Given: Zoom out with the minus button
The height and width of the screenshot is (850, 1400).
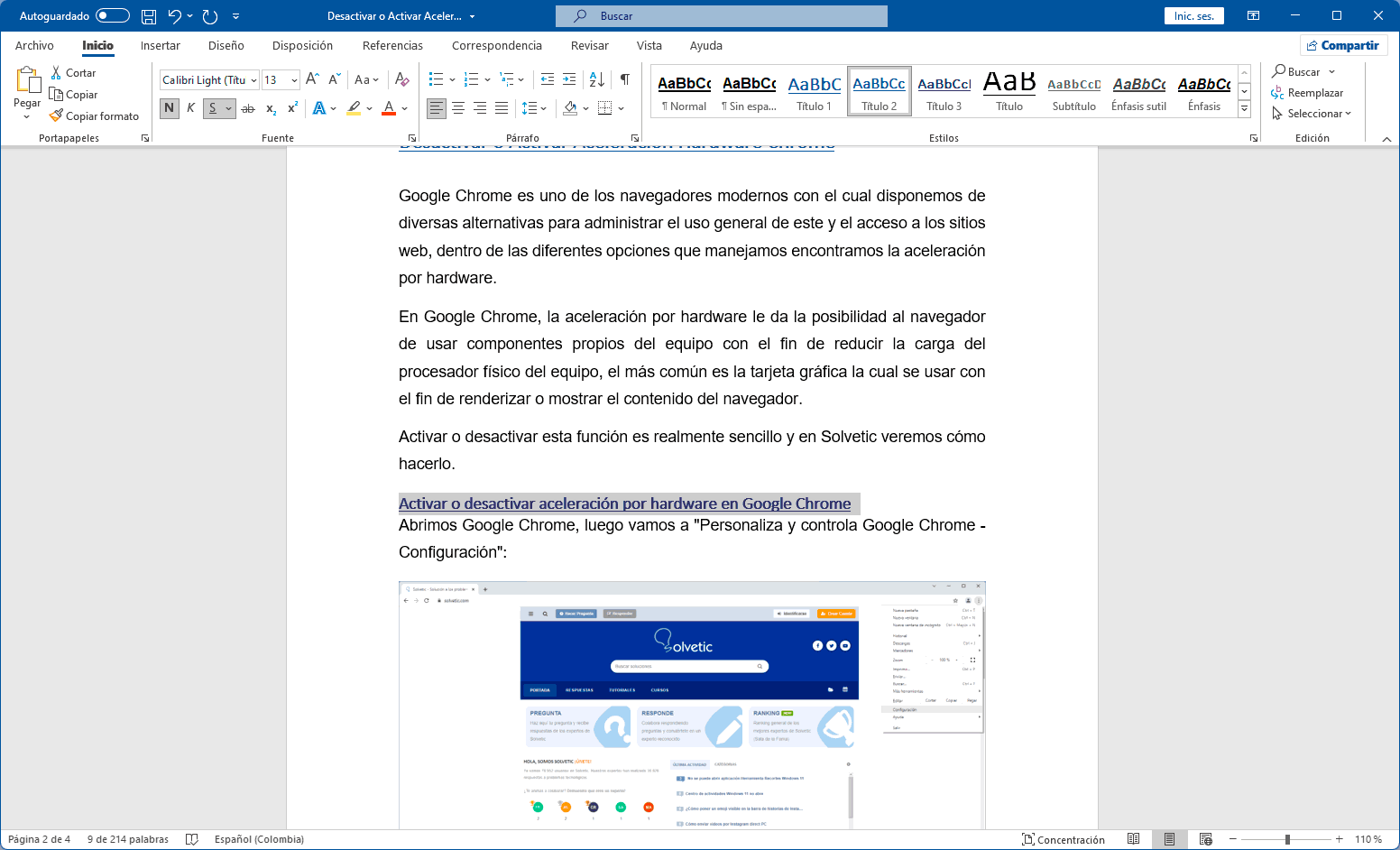Looking at the screenshot, I should click(1232, 839).
